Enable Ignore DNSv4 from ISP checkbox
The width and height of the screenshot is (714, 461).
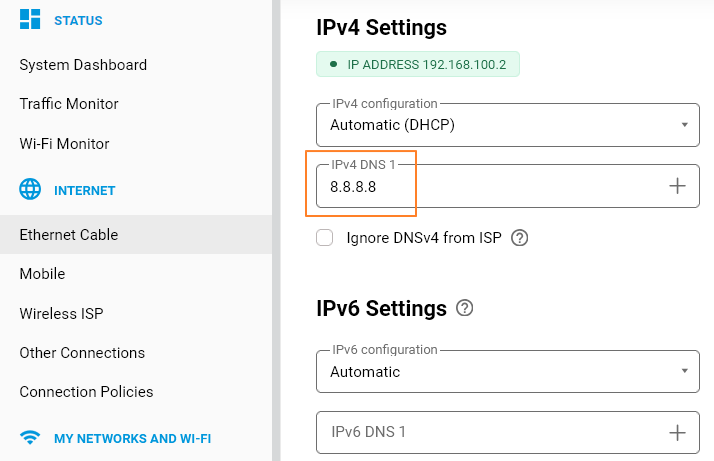[x=324, y=238]
